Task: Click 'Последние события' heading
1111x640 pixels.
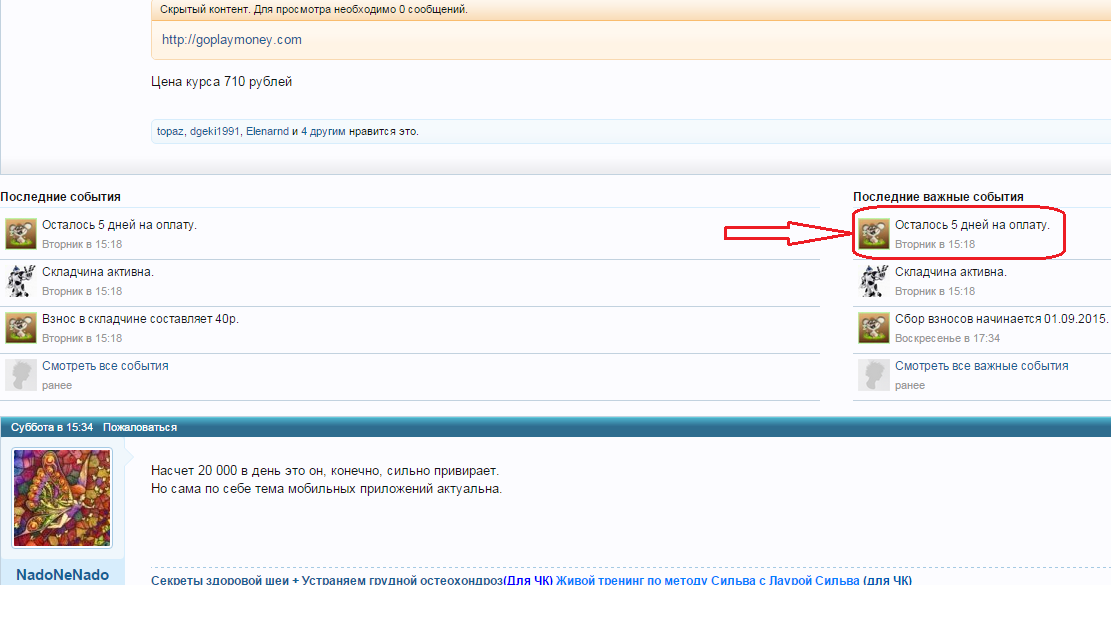Action: click(x=60, y=196)
